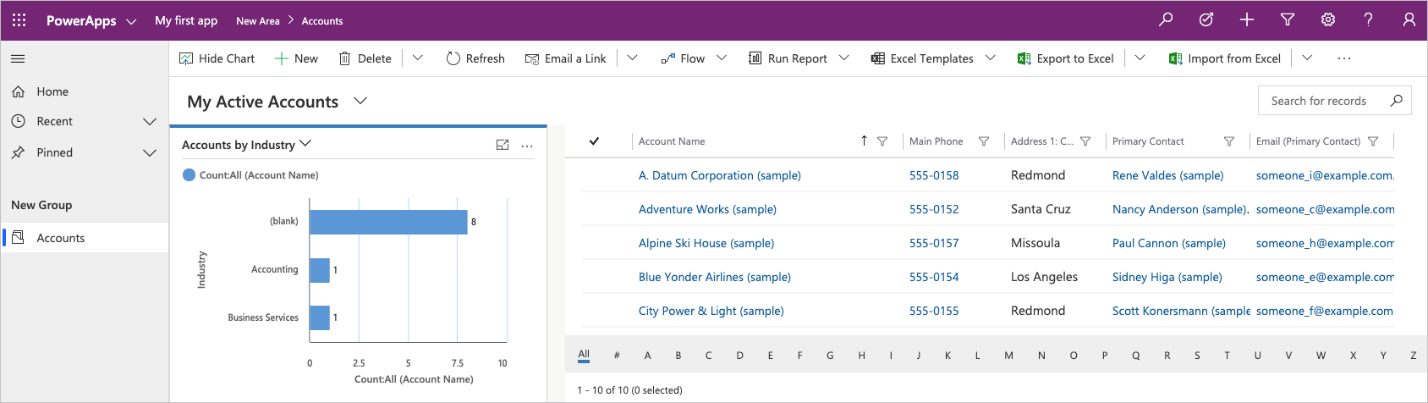The height and width of the screenshot is (403, 1428).
Task: Click phone number 555-0158
Action: coord(934,175)
